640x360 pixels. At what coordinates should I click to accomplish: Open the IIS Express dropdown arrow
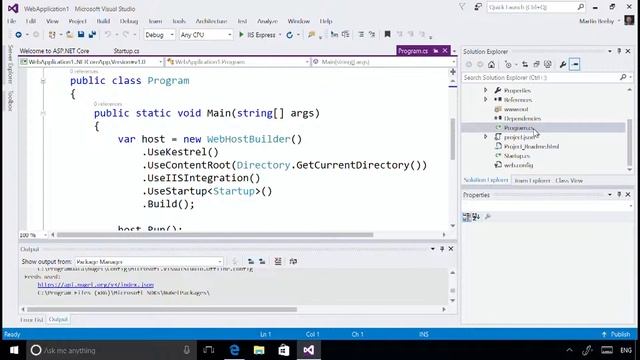pyautogui.click(x=280, y=35)
